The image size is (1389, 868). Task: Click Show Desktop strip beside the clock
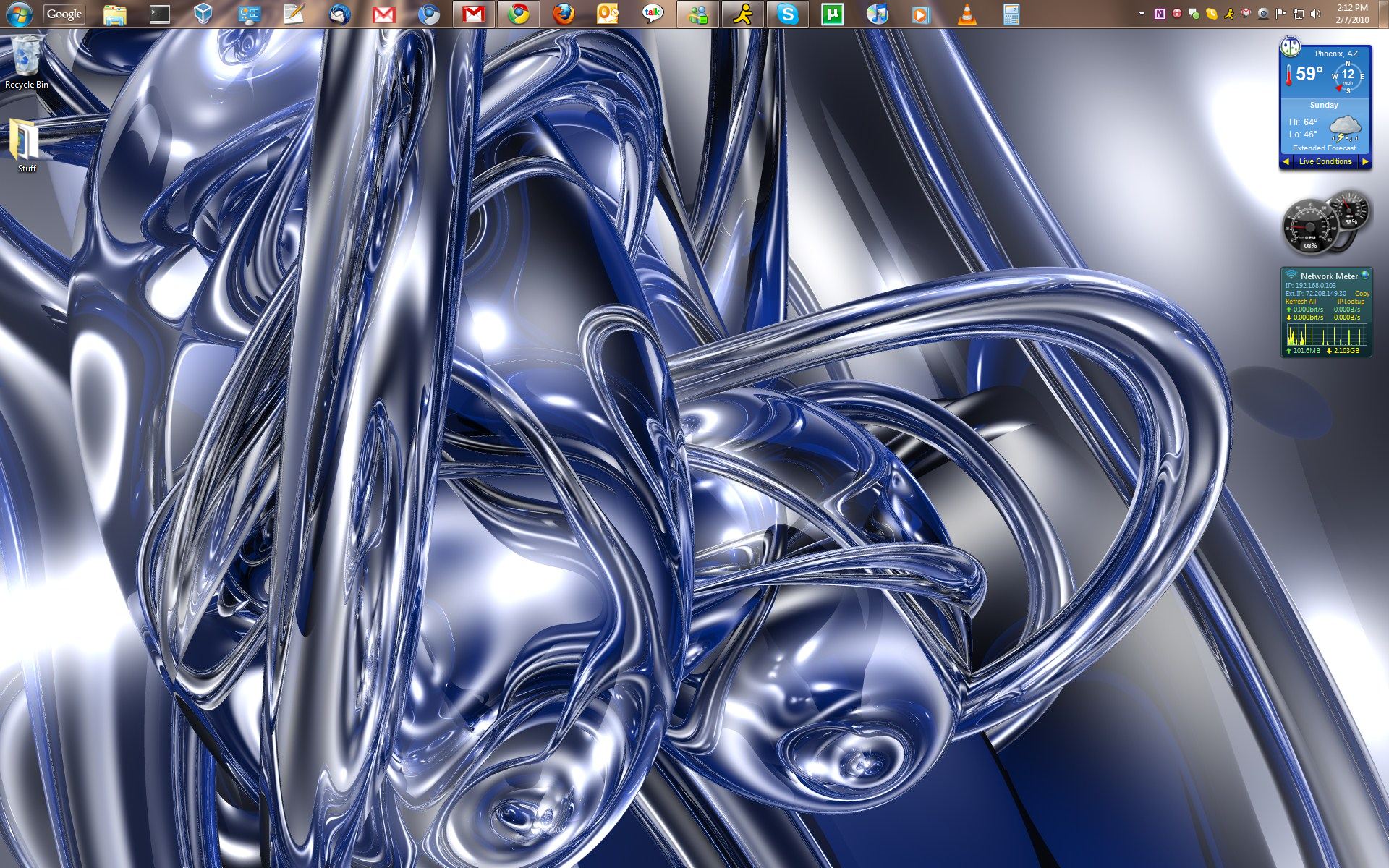coord(1382,14)
